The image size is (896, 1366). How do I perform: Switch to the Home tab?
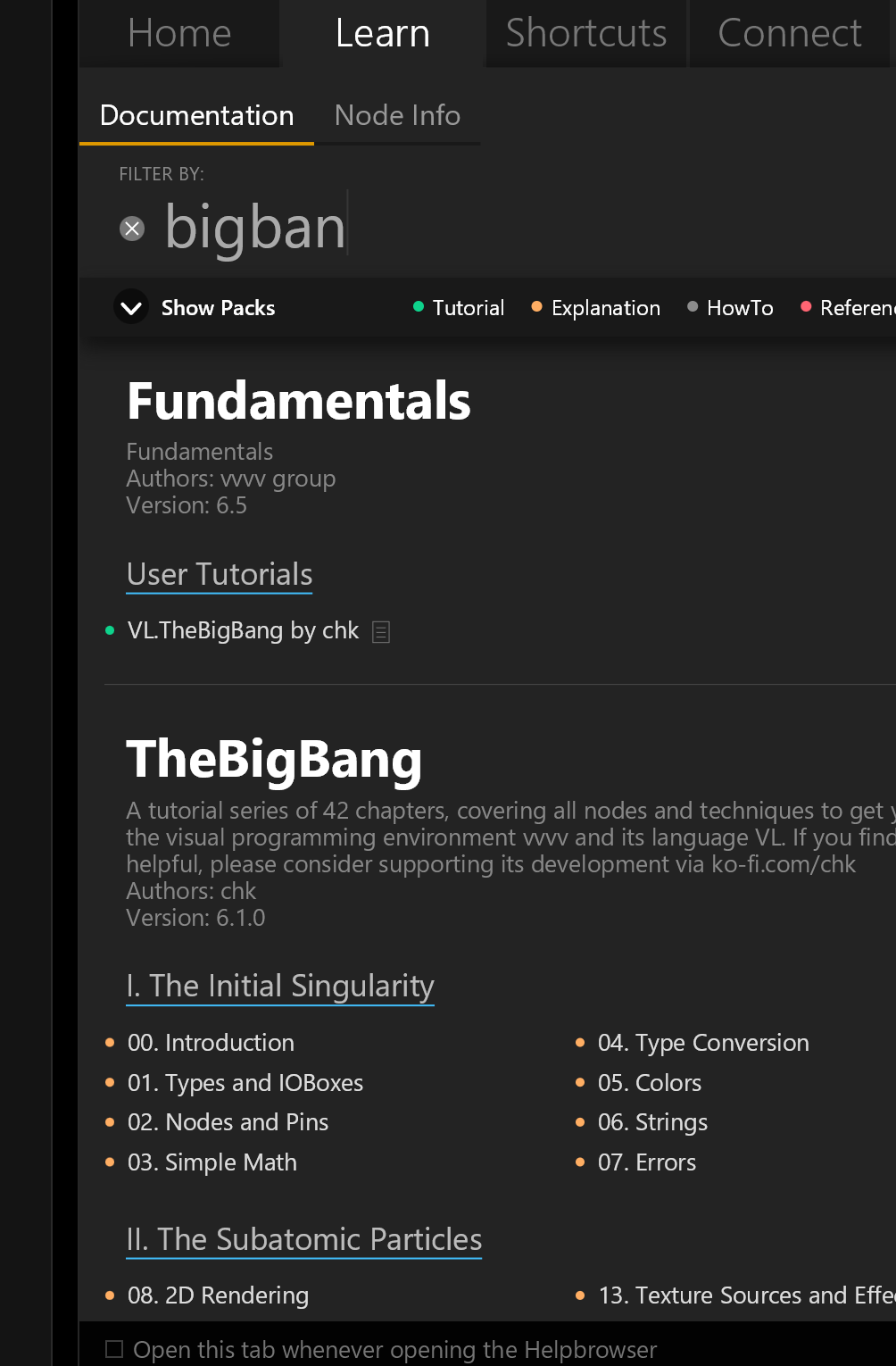(179, 33)
